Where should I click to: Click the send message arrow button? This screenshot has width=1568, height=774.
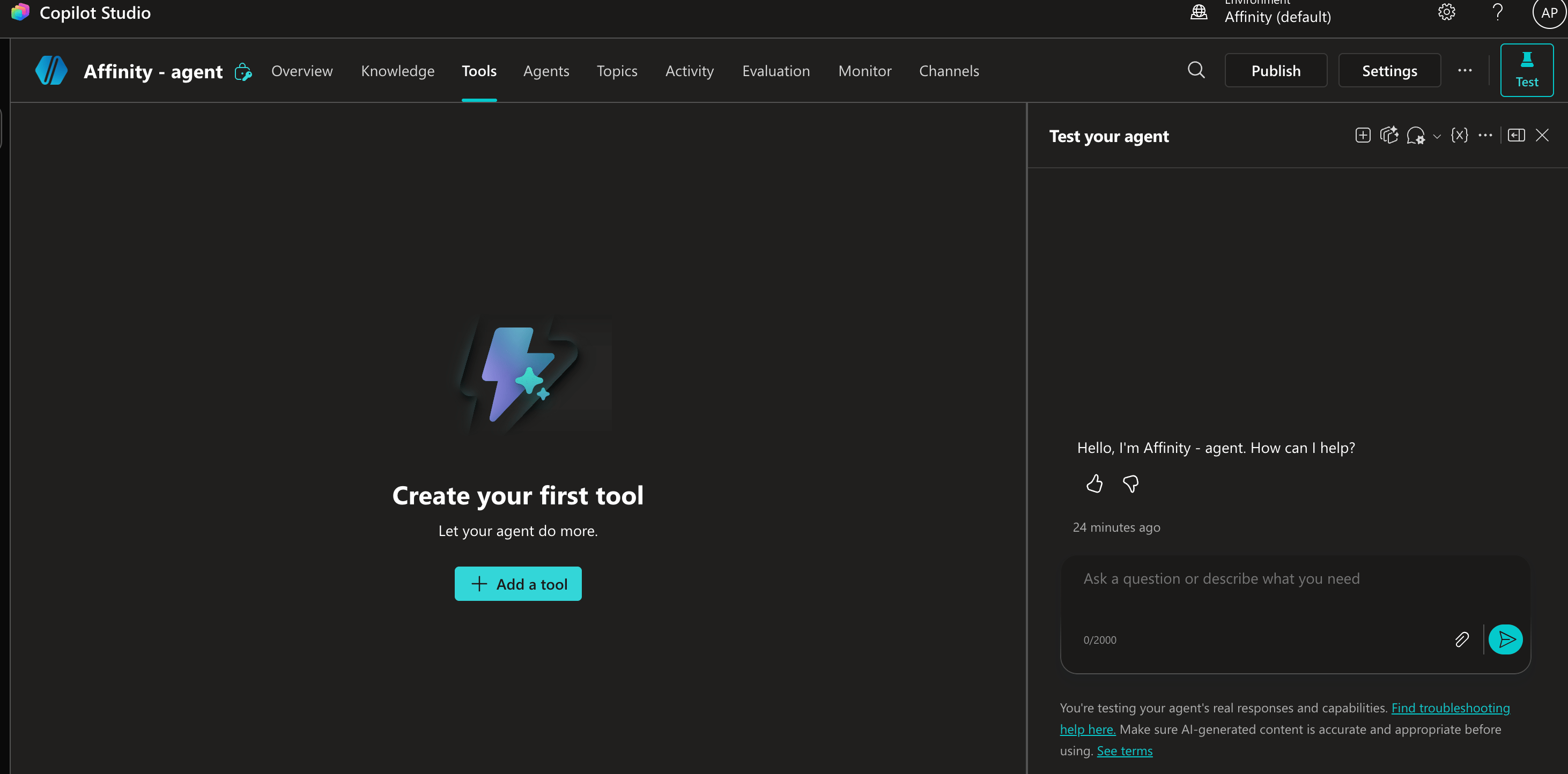point(1506,639)
